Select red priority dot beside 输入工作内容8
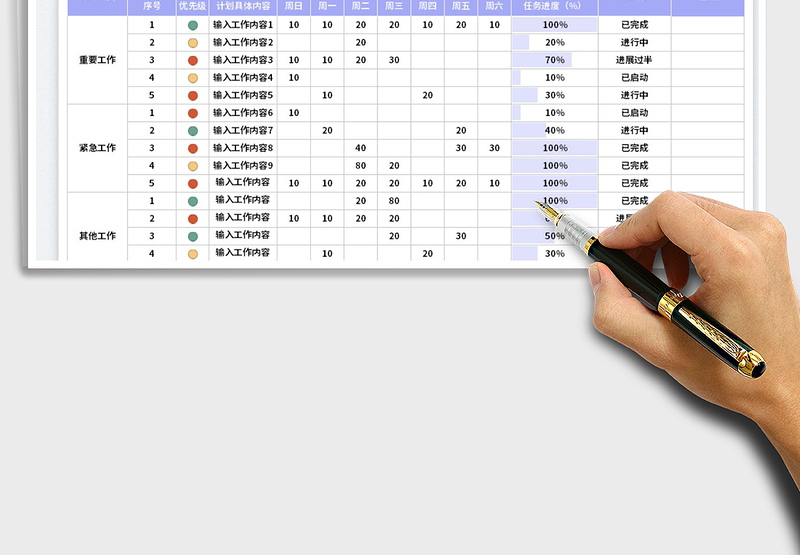 (x=193, y=148)
